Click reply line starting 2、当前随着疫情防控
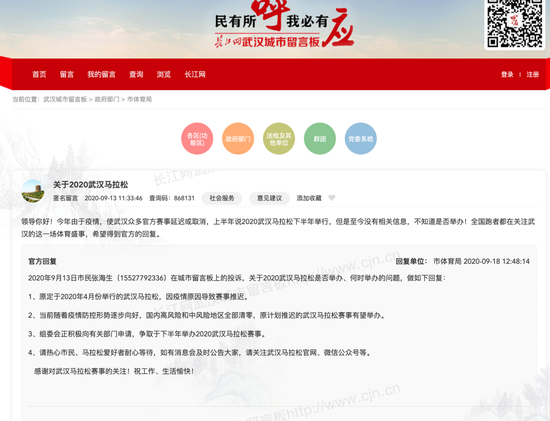 pos(207,315)
